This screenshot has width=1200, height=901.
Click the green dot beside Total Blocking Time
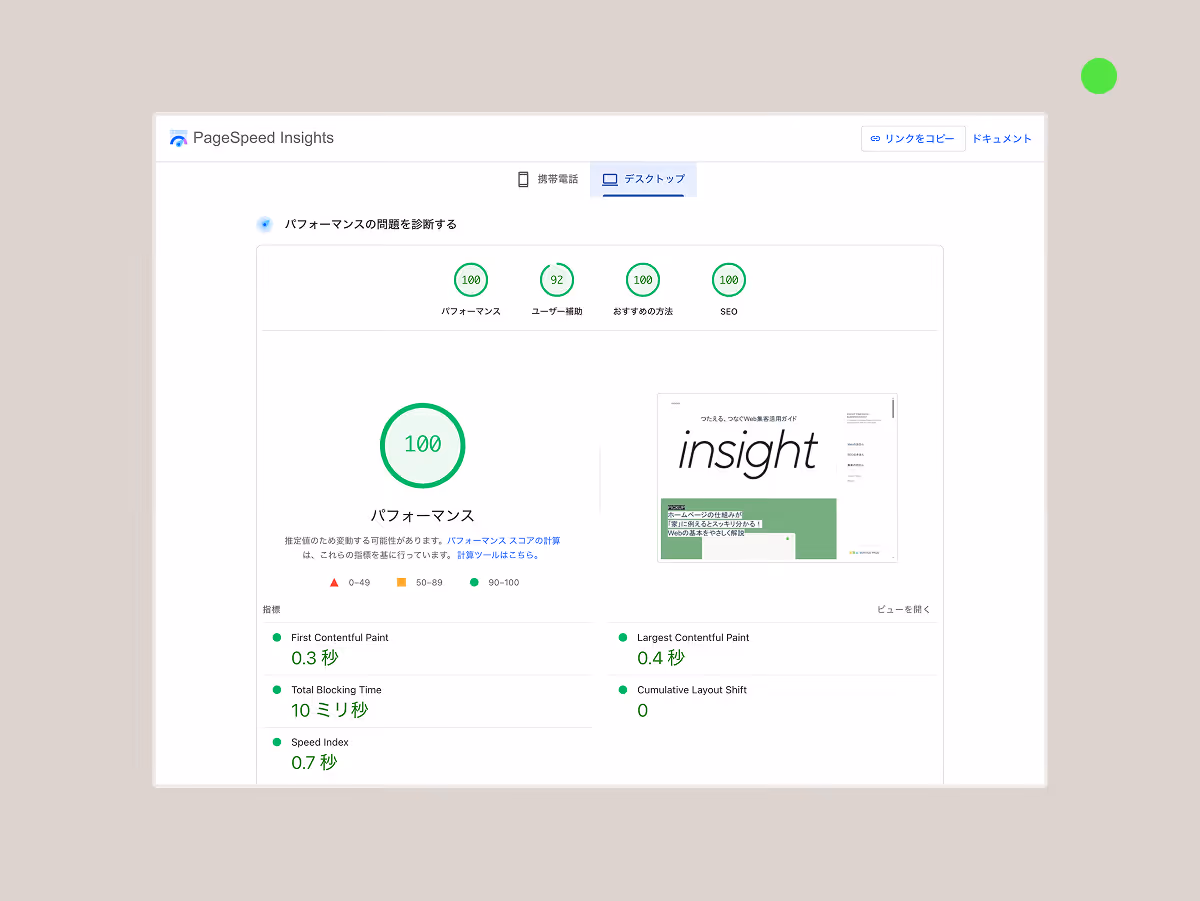[277, 689]
